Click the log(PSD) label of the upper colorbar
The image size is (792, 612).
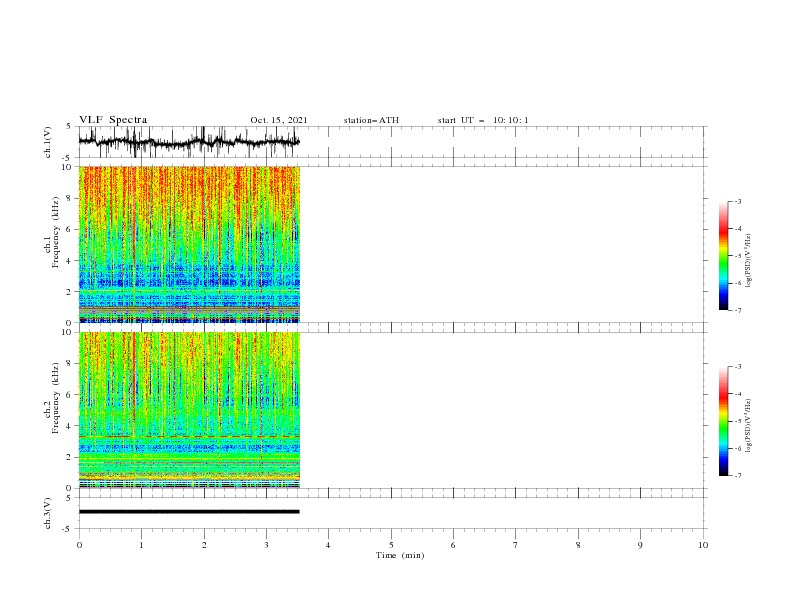(749, 261)
